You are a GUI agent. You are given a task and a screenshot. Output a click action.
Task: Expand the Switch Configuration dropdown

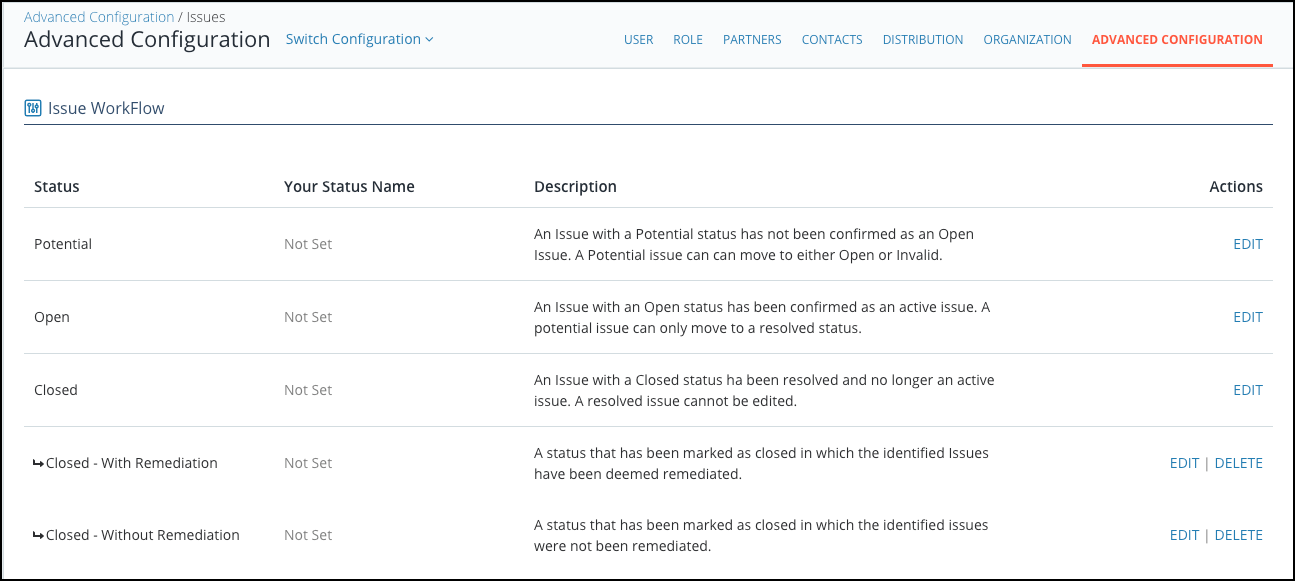(360, 39)
